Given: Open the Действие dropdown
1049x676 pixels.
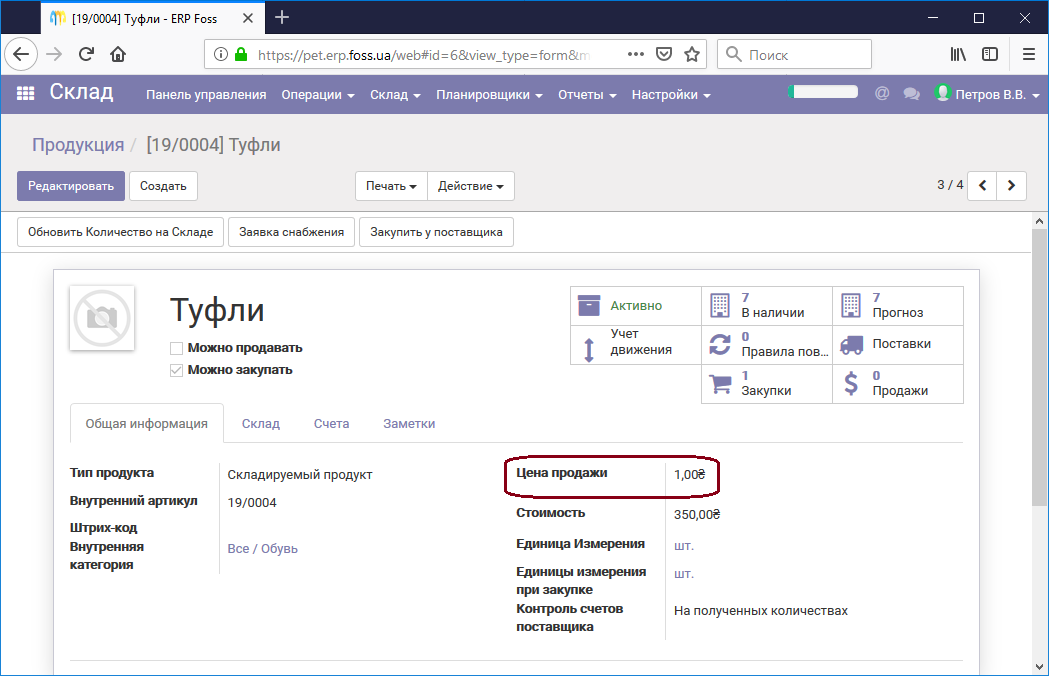Looking at the screenshot, I should tap(471, 186).
